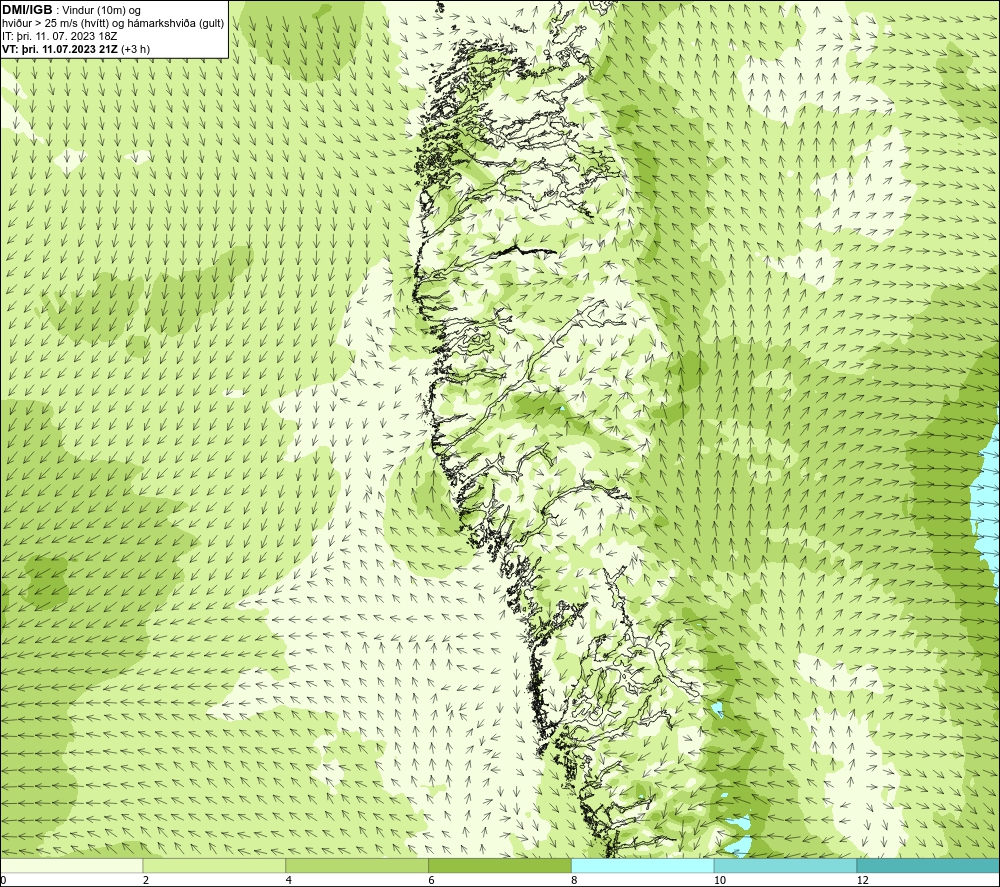Screen dimensions: 1000x887
Task: Click the 2–4 m/s light green swatch
Action: tap(214, 866)
